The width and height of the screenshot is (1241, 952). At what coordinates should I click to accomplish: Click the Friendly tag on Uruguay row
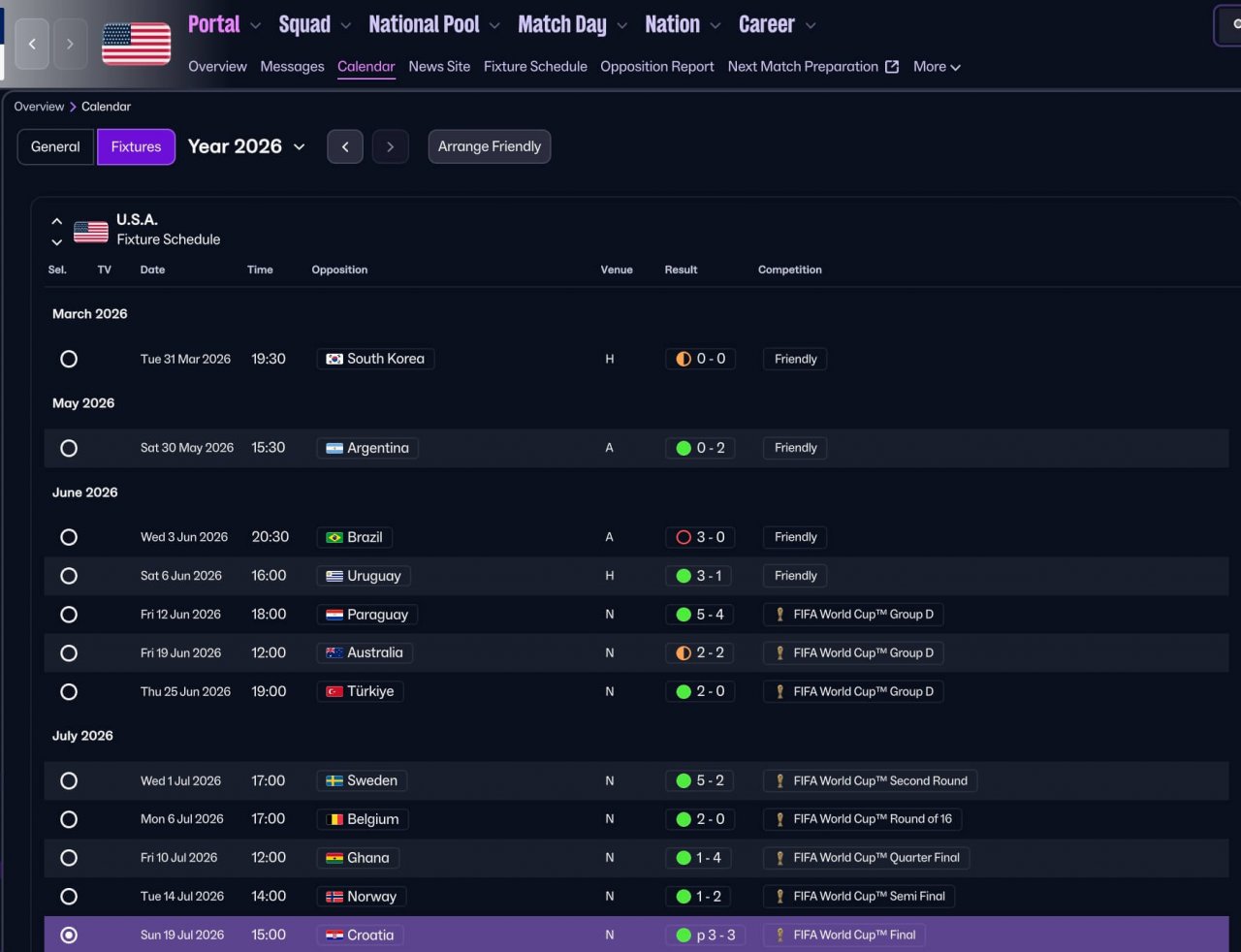pyautogui.click(x=795, y=576)
